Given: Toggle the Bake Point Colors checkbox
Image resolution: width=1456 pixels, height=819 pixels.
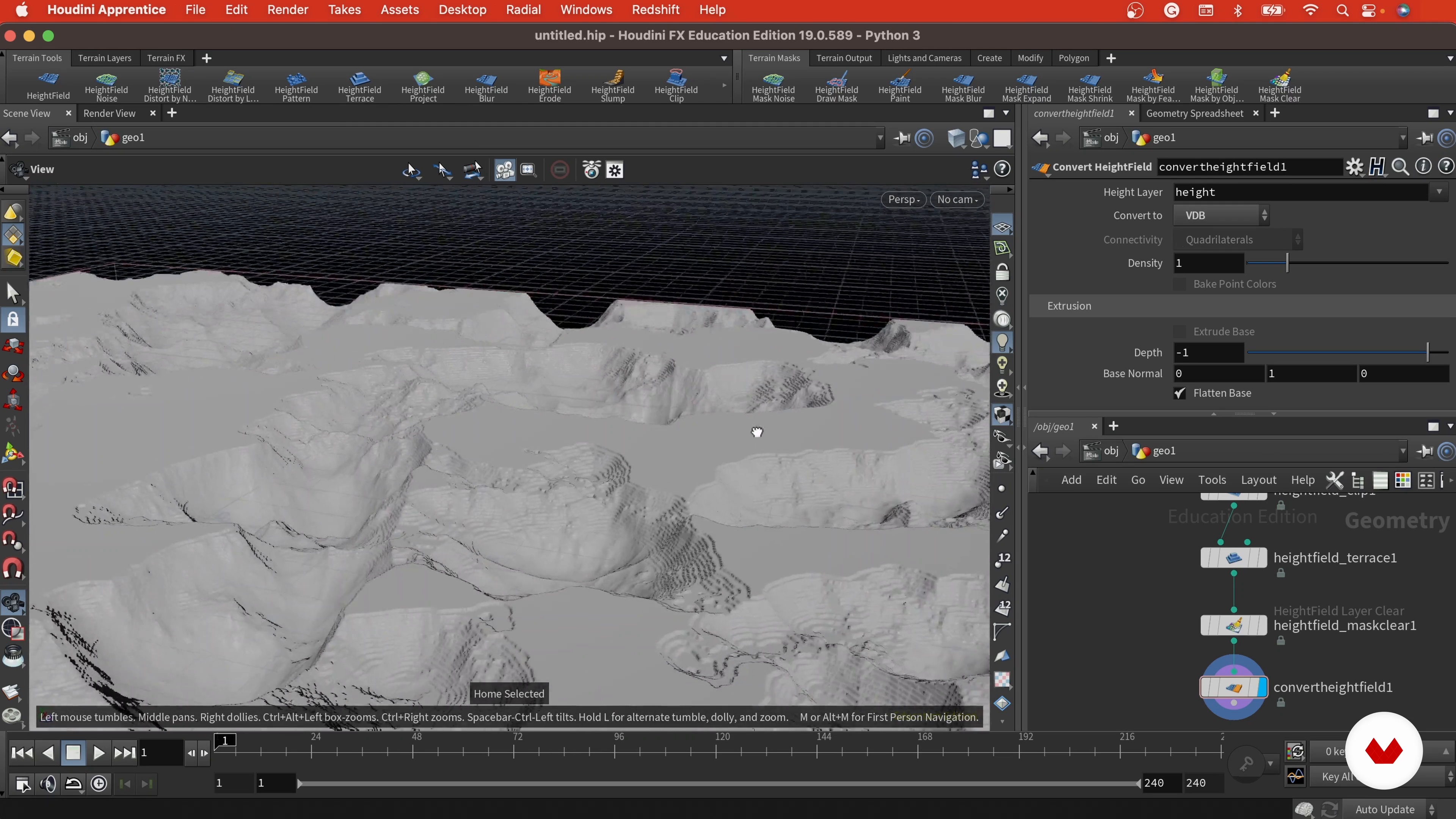Looking at the screenshot, I should (1180, 284).
